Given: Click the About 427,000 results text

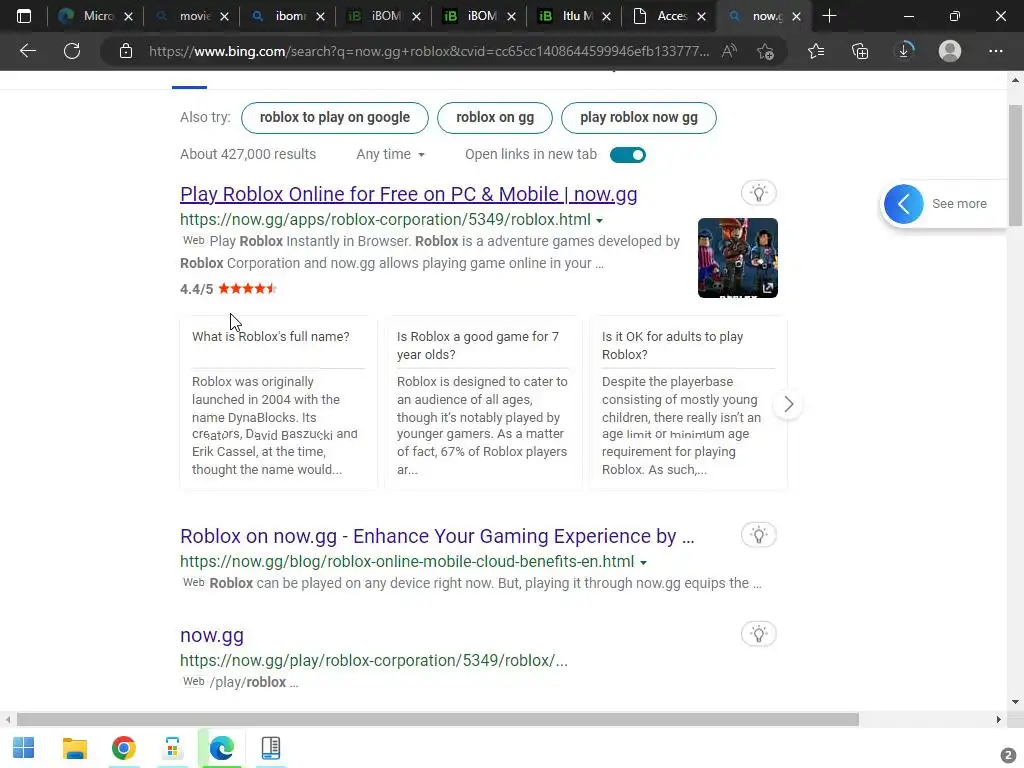Looking at the screenshot, I should 248,154.
